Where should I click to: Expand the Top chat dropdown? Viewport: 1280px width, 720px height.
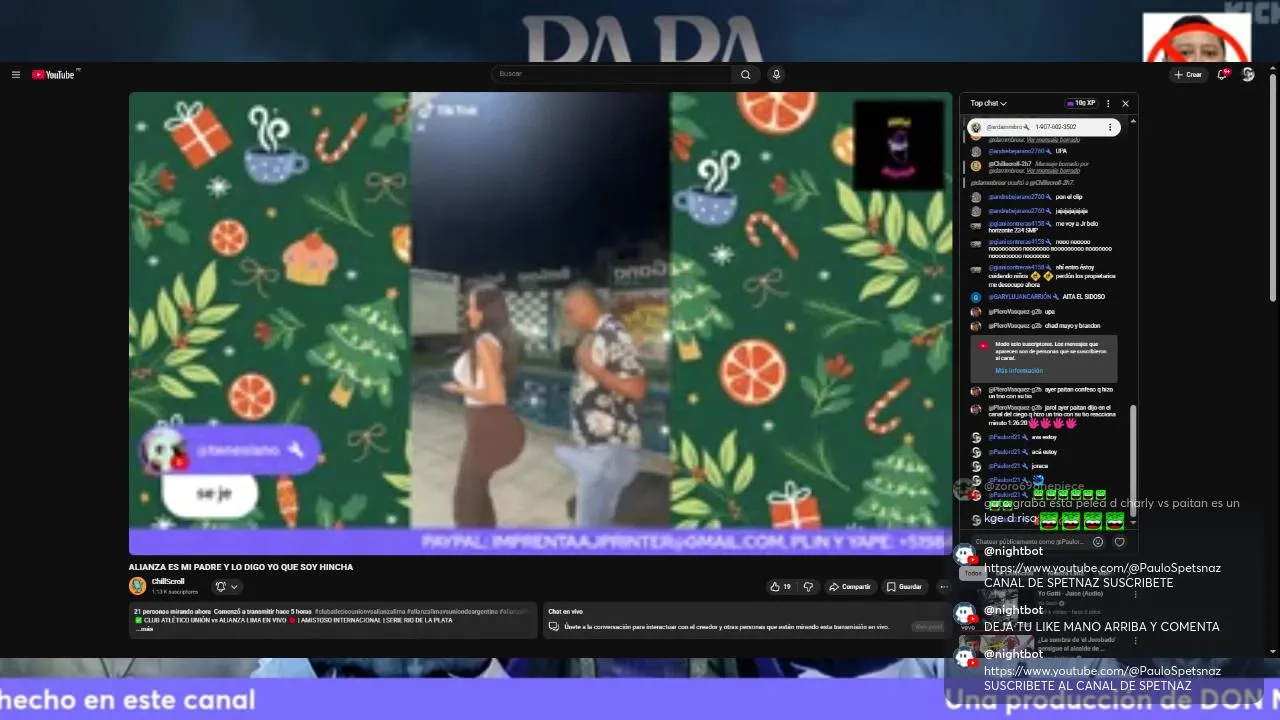pyautogui.click(x=989, y=103)
